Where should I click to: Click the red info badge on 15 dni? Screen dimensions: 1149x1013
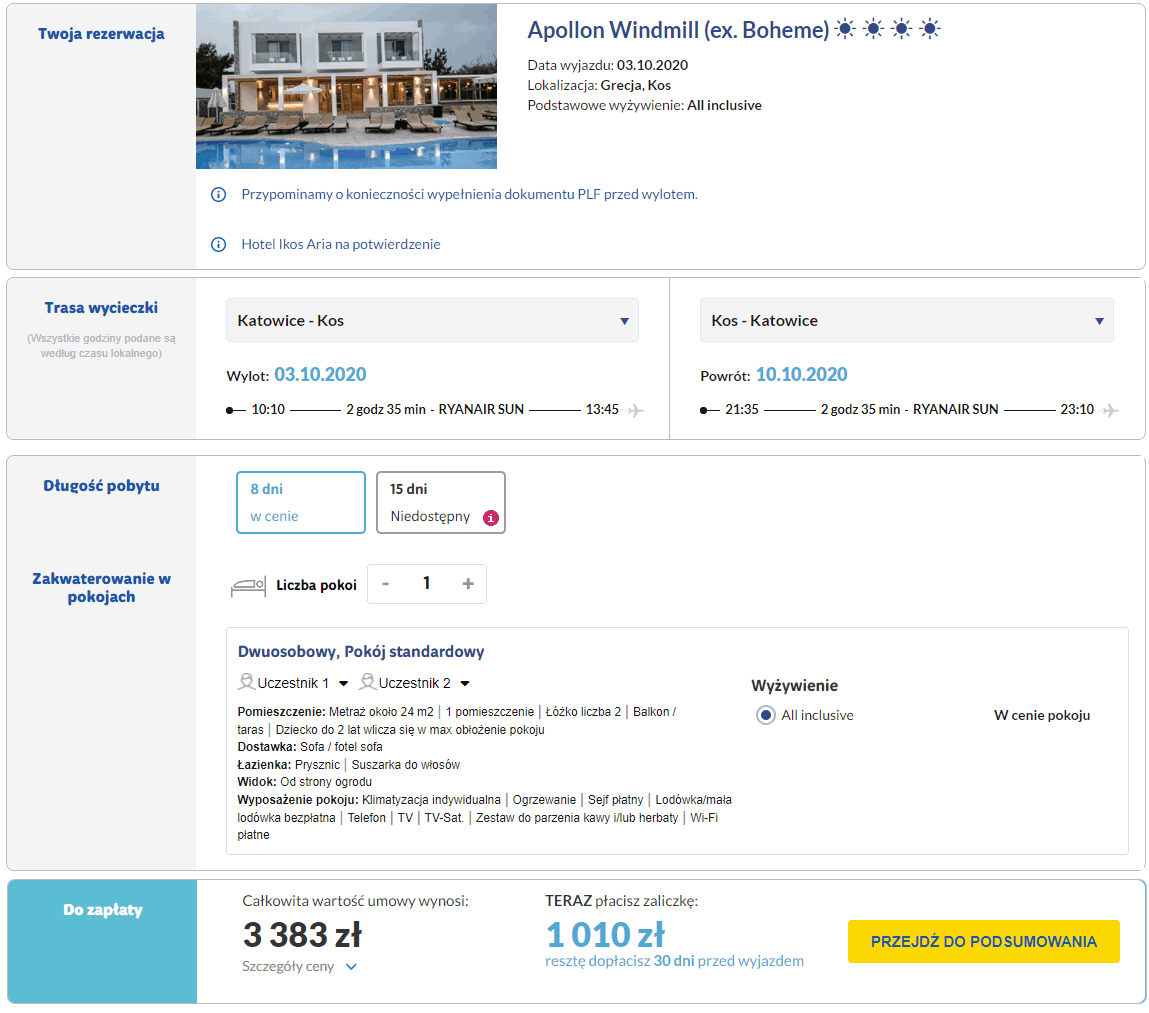click(x=490, y=517)
